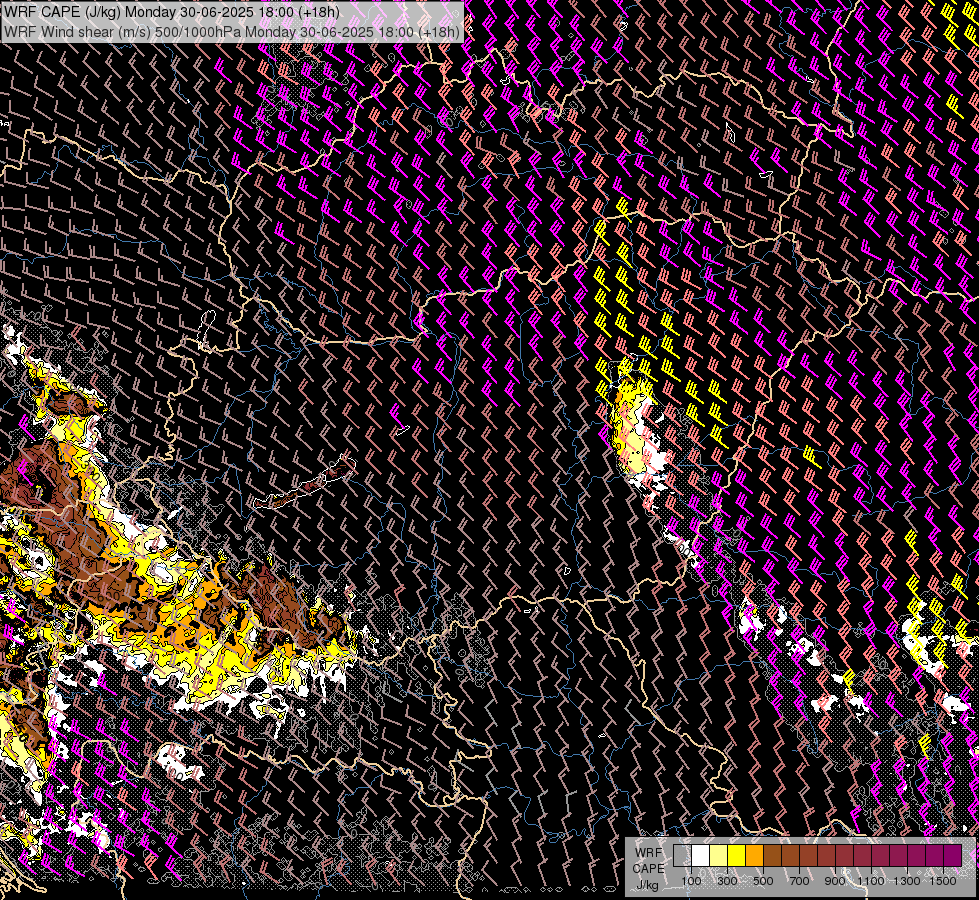Click the WRF Wind shear title line
The image size is (979, 900).
(232, 32)
